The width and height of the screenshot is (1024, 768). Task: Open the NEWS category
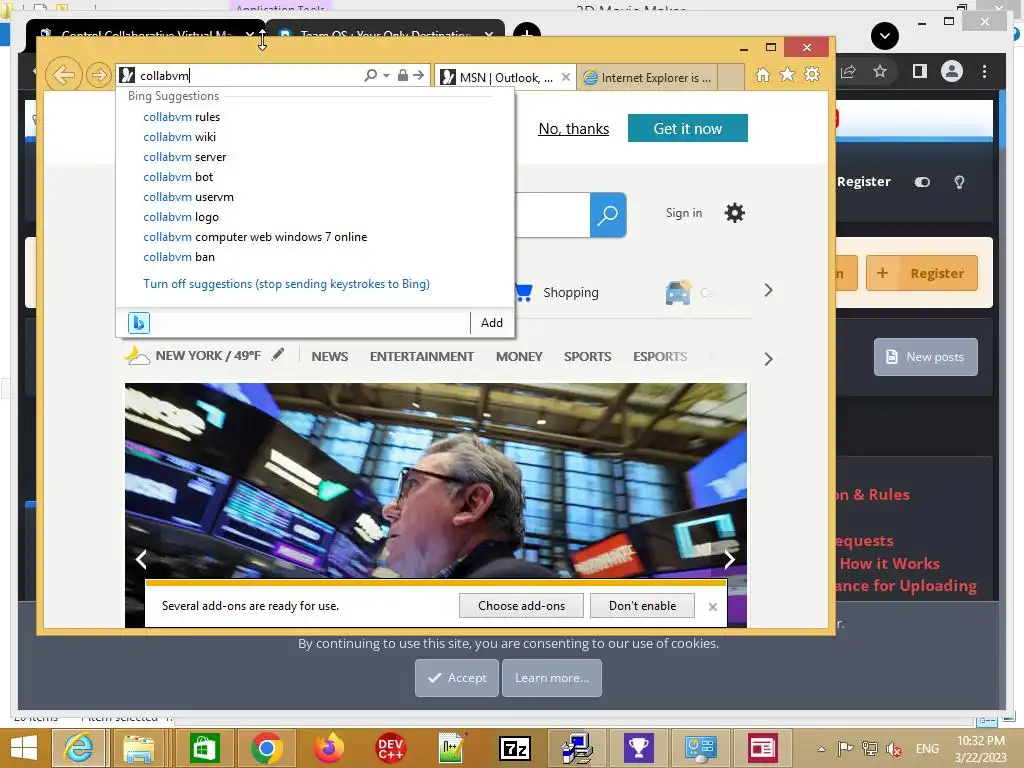[330, 357]
